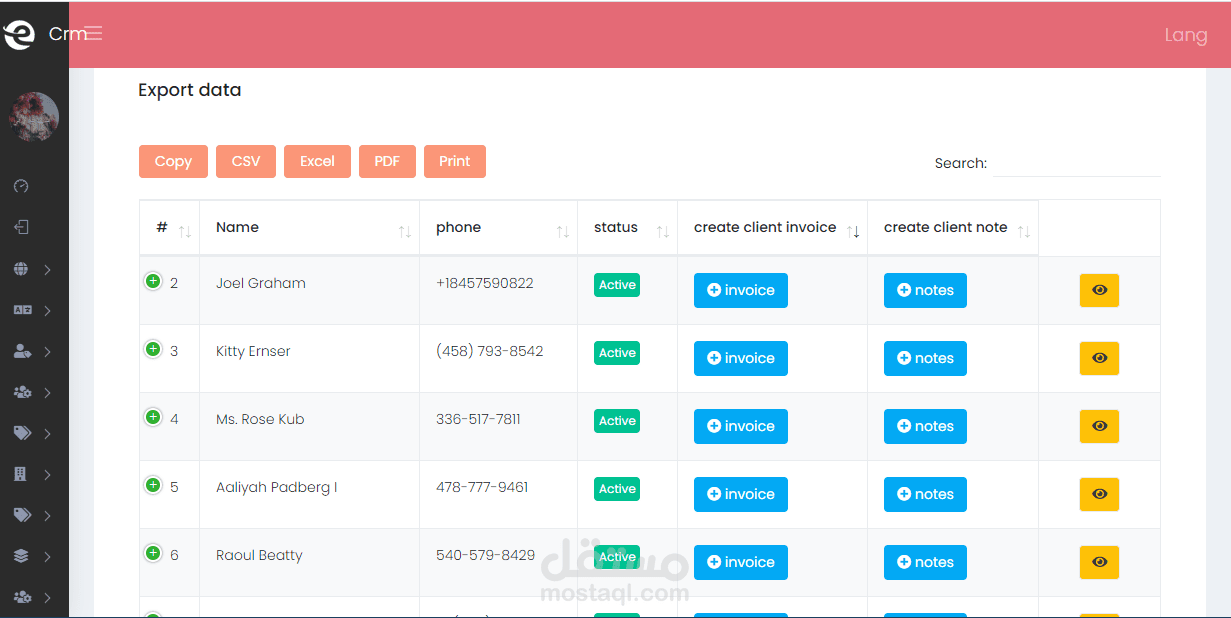Image resolution: width=1231 pixels, height=618 pixels.
Task: View Raoul Beatty's details with eye button
Action: [1099, 562]
